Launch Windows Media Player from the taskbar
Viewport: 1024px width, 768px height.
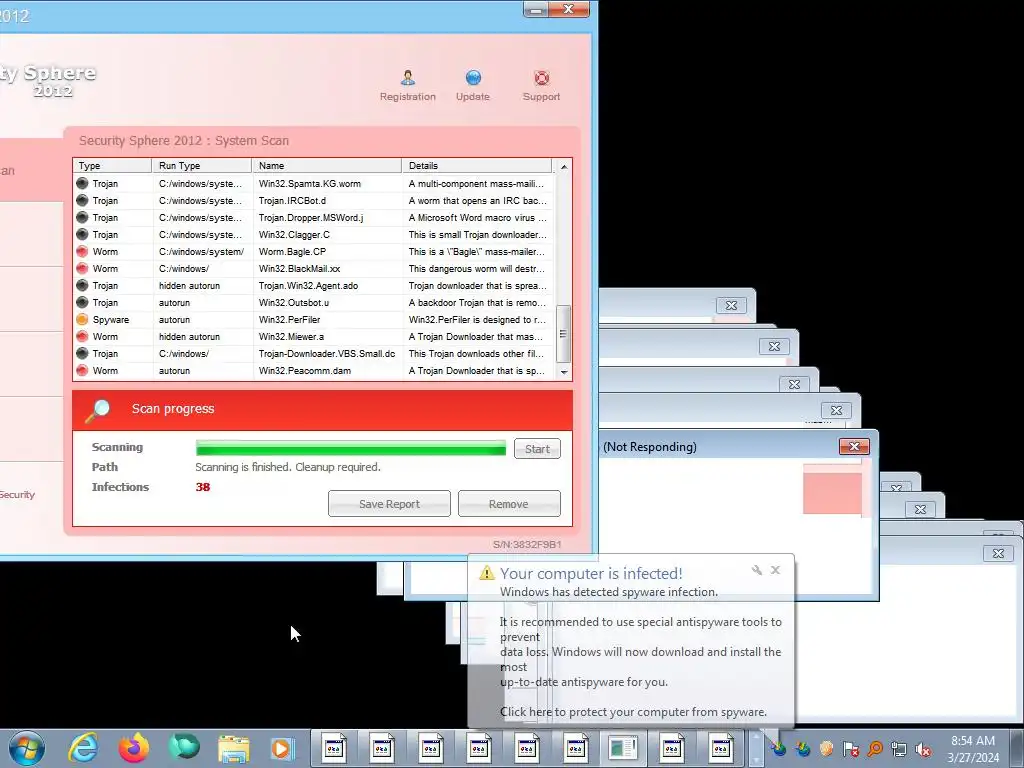click(x=282, y=748)
